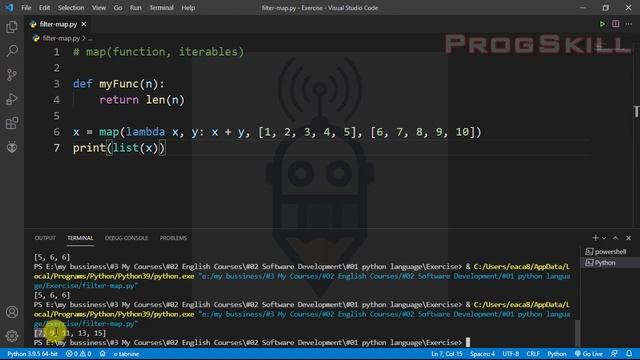
Task: Click return len(n) on line 4
Action: 142,100
